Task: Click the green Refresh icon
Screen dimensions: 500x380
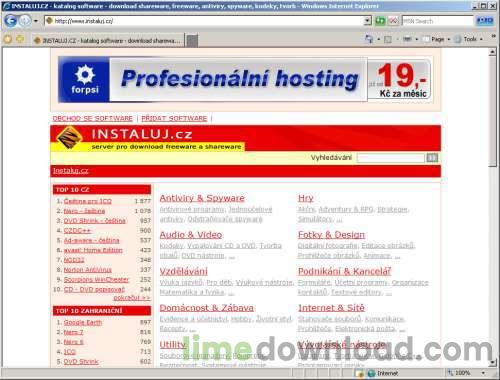Action: click(x=380, y=21)
